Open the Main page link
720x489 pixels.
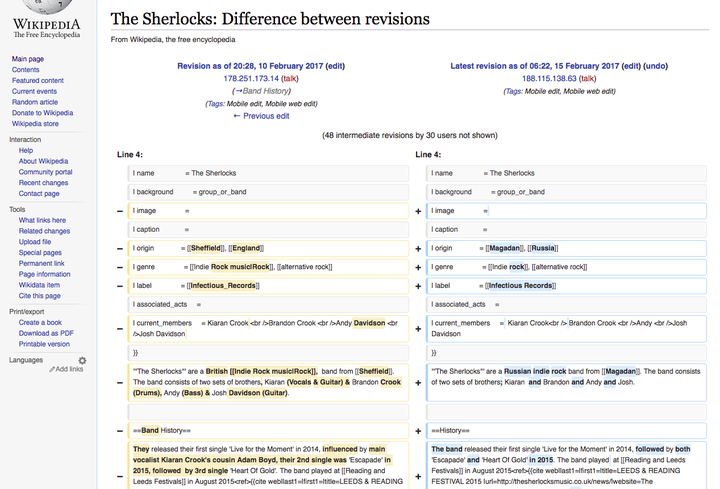pos(28,59)
